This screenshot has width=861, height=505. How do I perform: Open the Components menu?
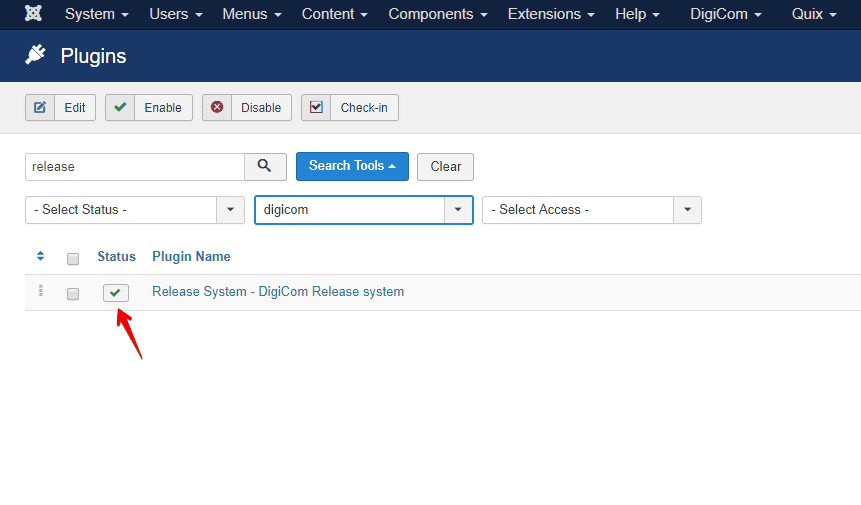click(438, 14)
